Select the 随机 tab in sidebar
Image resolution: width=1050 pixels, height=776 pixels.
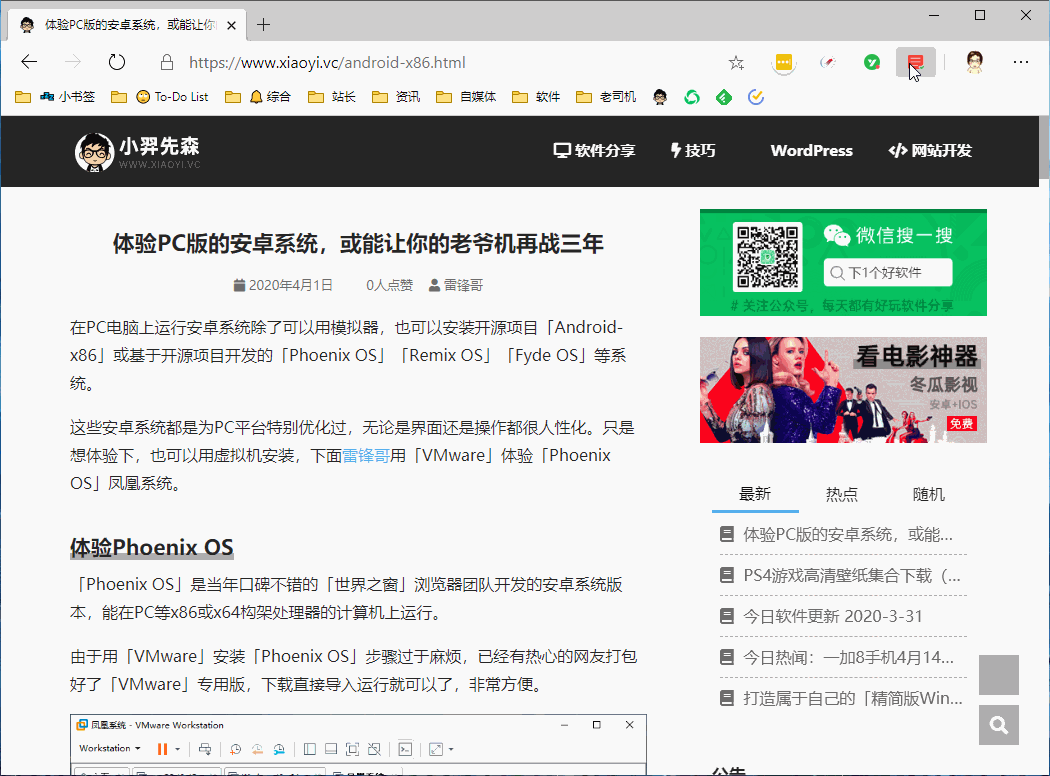pos(928,494)
